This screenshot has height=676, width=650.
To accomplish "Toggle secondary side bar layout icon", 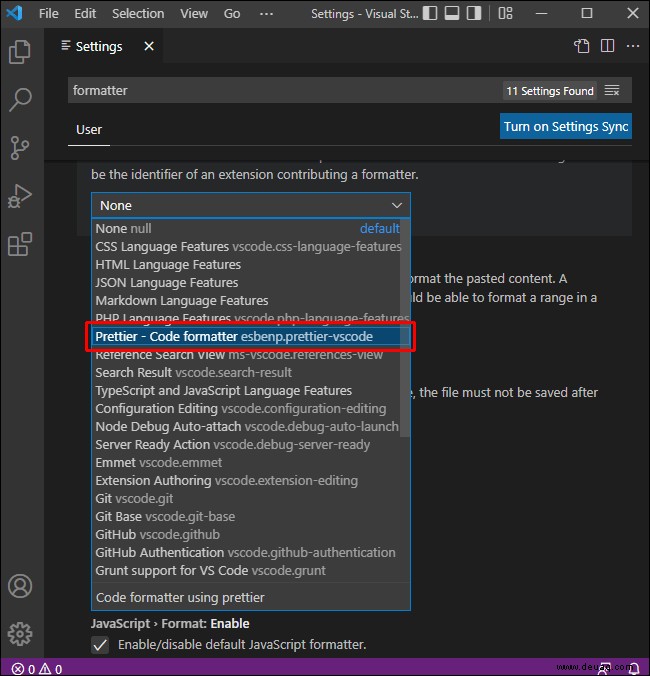I will click(474, 13).
